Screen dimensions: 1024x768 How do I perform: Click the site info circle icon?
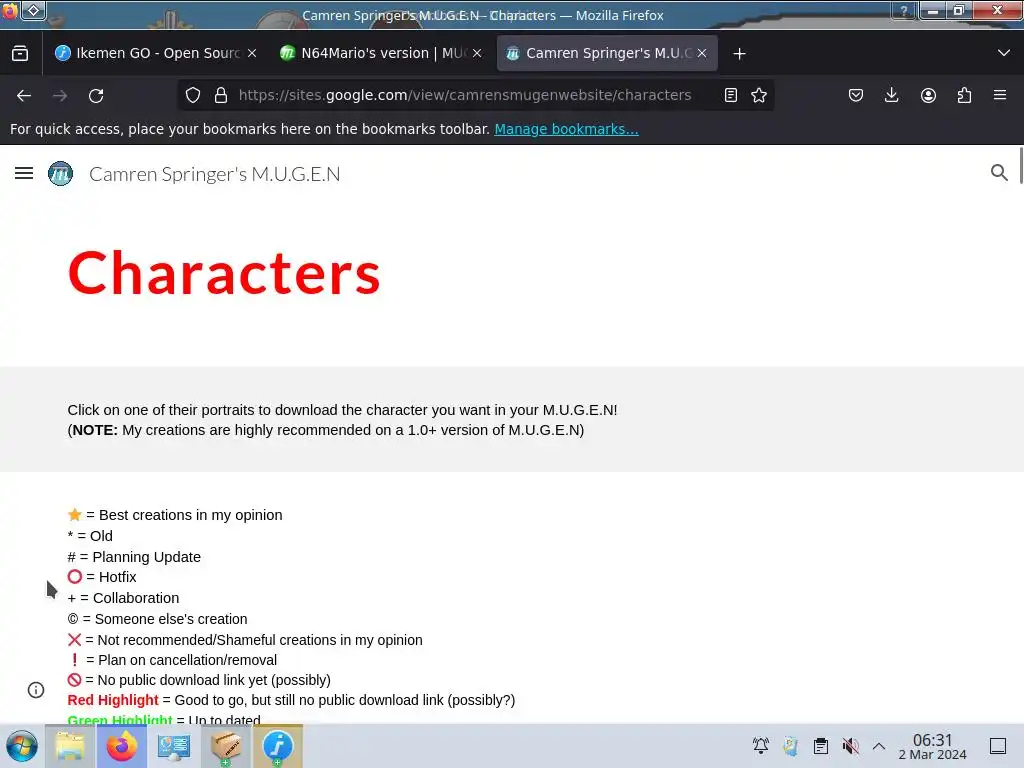pos(36,690)
